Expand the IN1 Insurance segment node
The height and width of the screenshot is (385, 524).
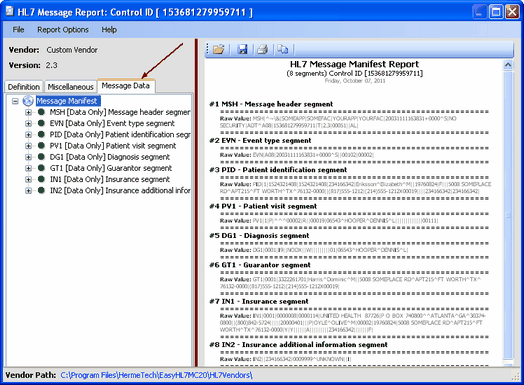[28, 179]
